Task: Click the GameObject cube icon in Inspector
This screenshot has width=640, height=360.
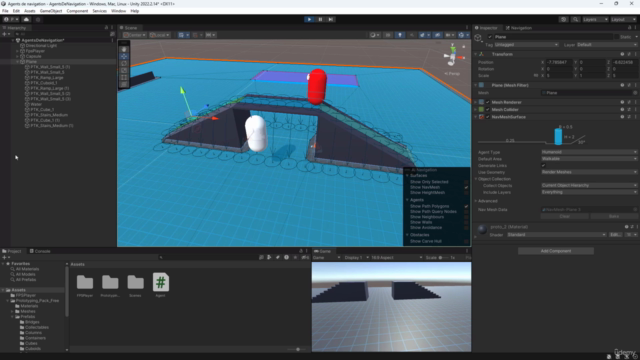Action: (478, 38)
